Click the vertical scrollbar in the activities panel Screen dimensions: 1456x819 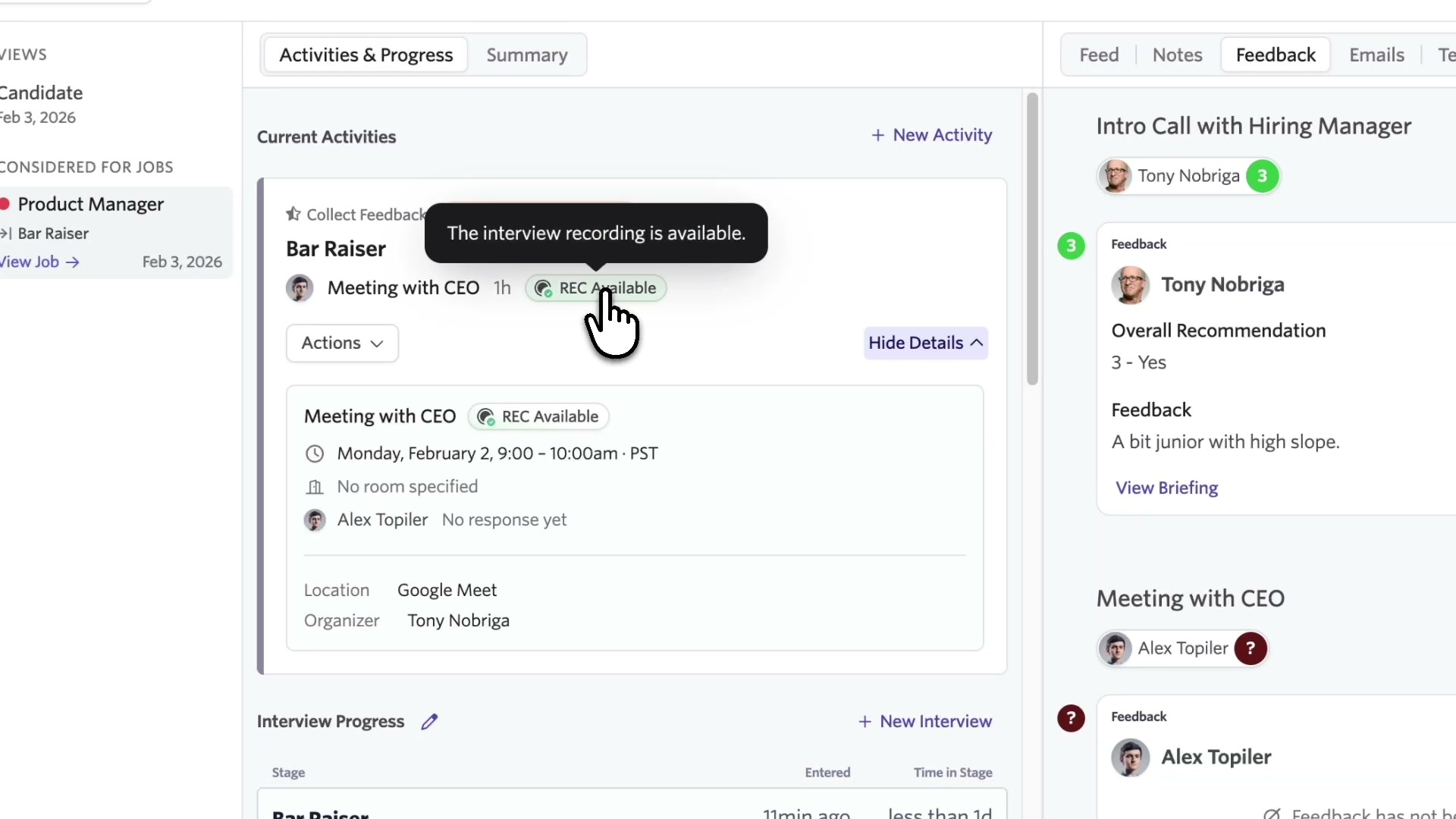coord(1032,239)
